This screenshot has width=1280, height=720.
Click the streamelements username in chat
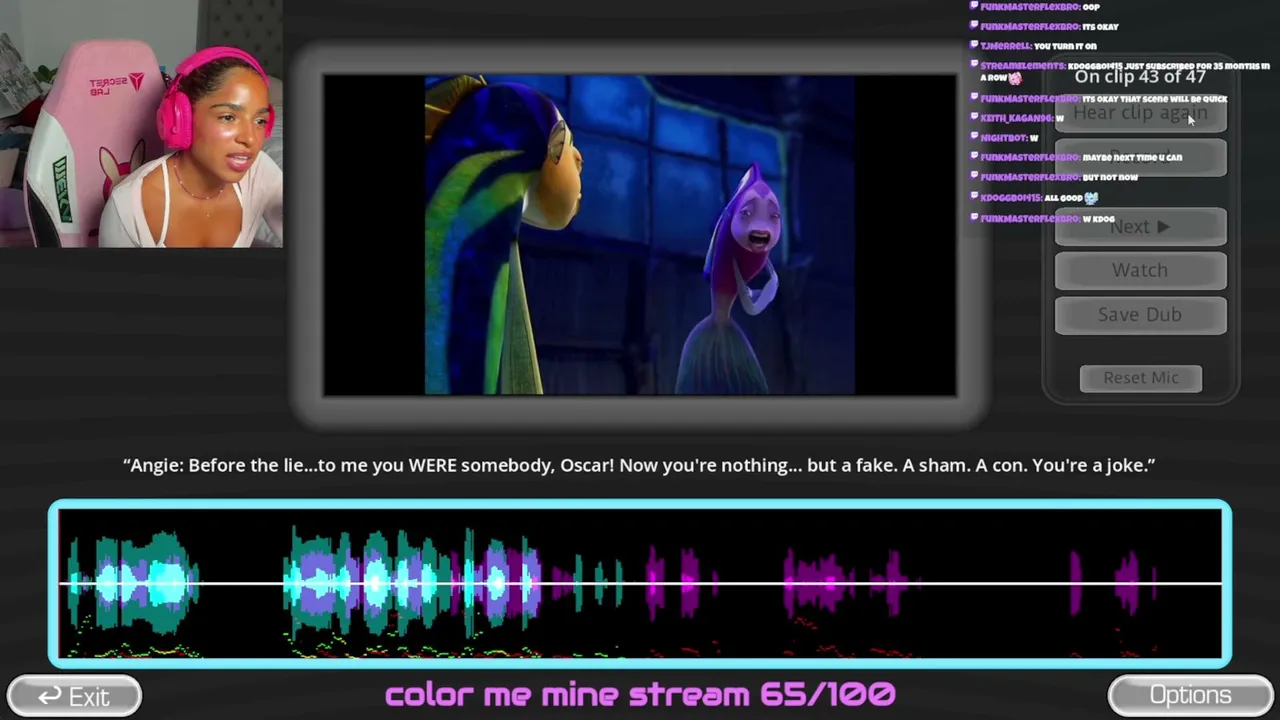pyautogui.click(x=1023, y=66)
